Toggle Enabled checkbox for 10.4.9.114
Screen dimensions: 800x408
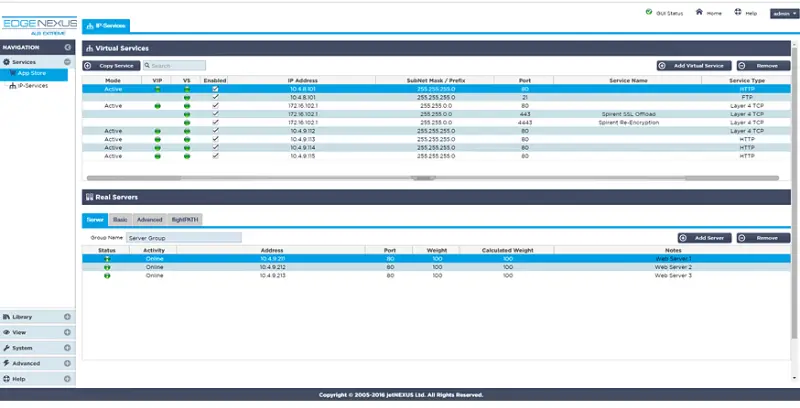(x=215, y=147)
